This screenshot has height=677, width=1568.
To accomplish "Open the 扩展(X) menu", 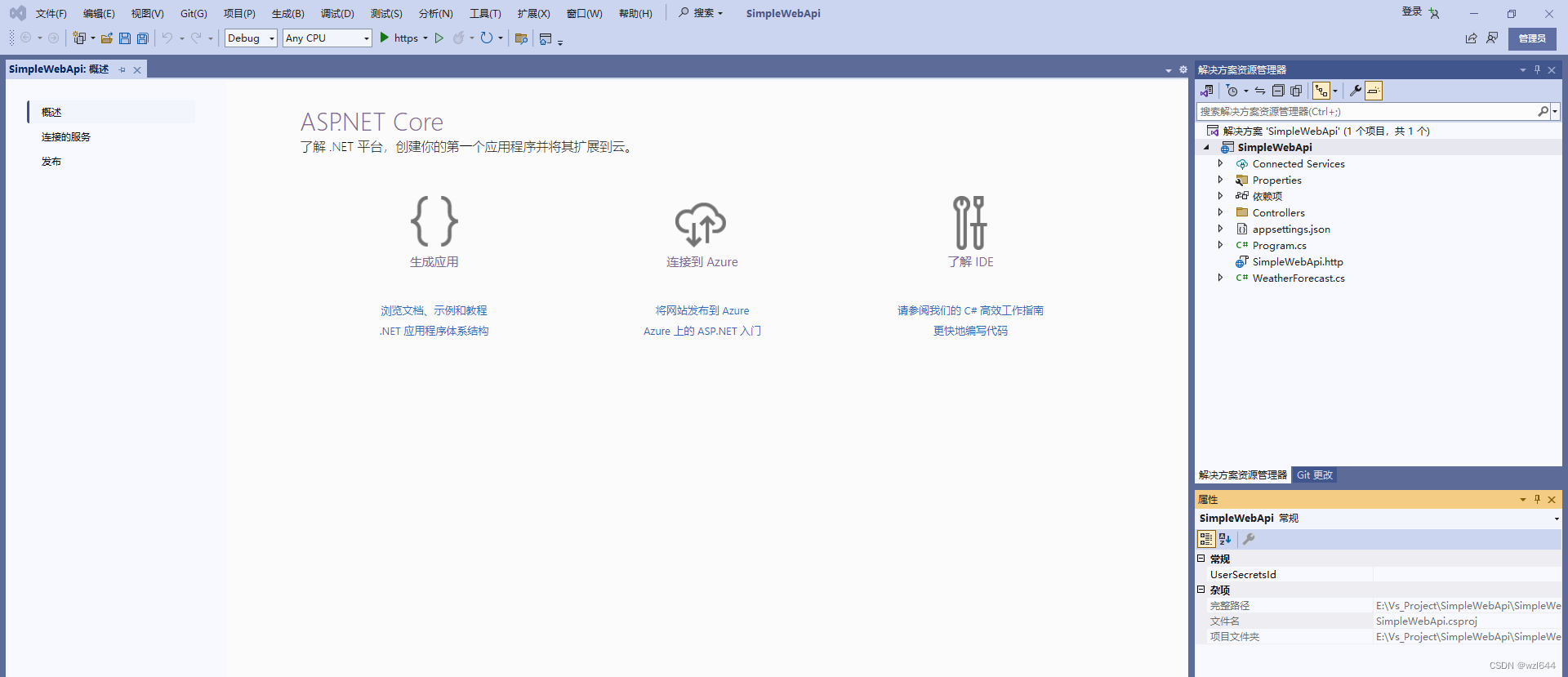I will 534,14.
